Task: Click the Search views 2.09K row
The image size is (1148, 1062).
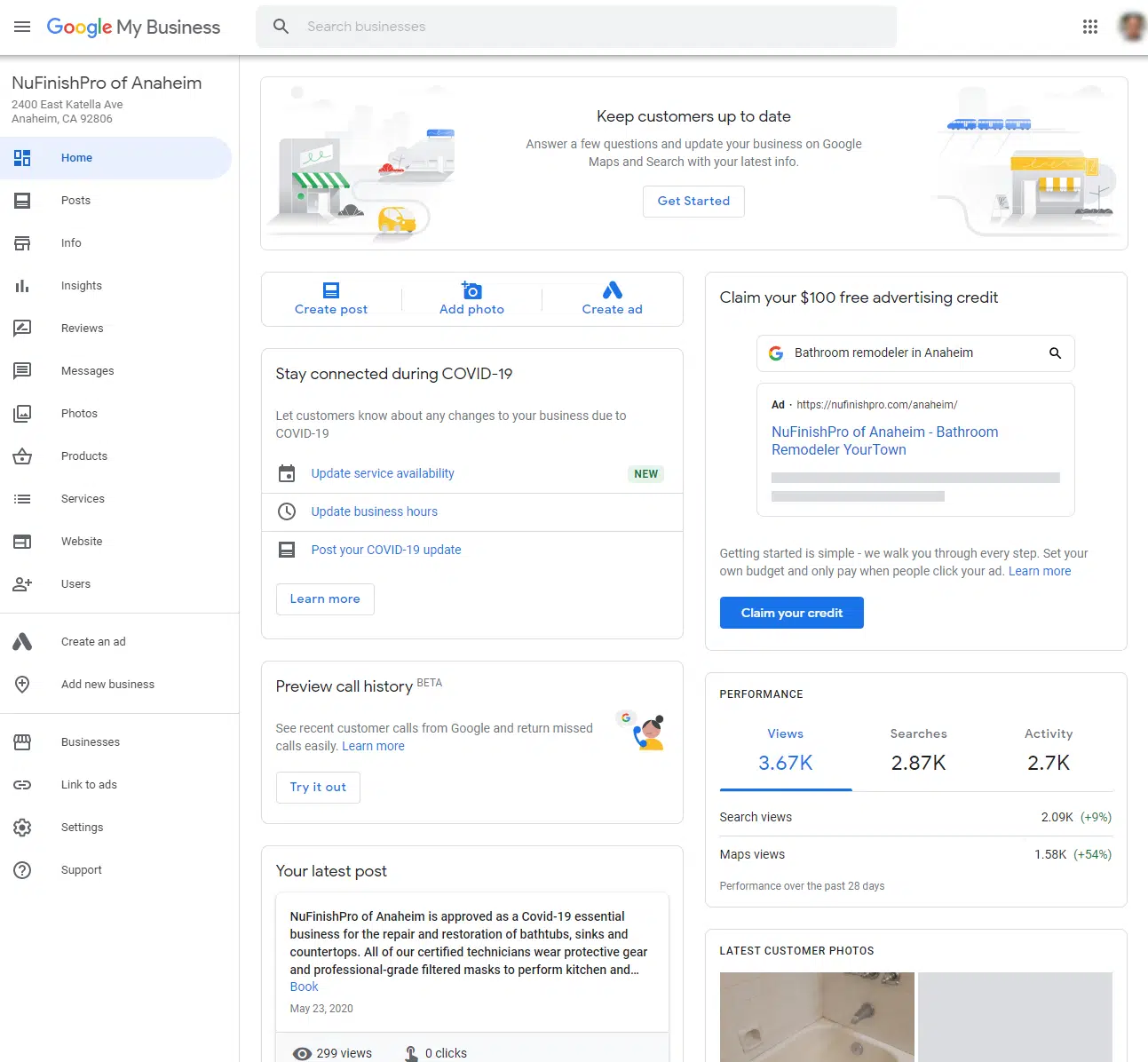Action: click(x=915, y=817)
